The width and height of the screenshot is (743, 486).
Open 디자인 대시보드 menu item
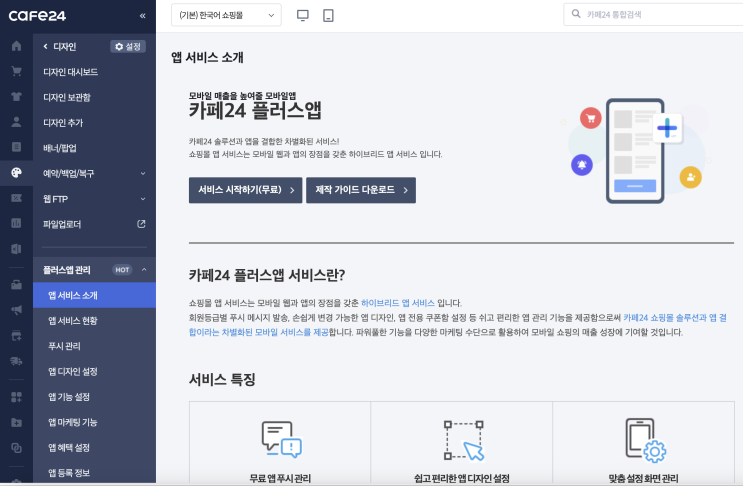[x=71, y=72]
